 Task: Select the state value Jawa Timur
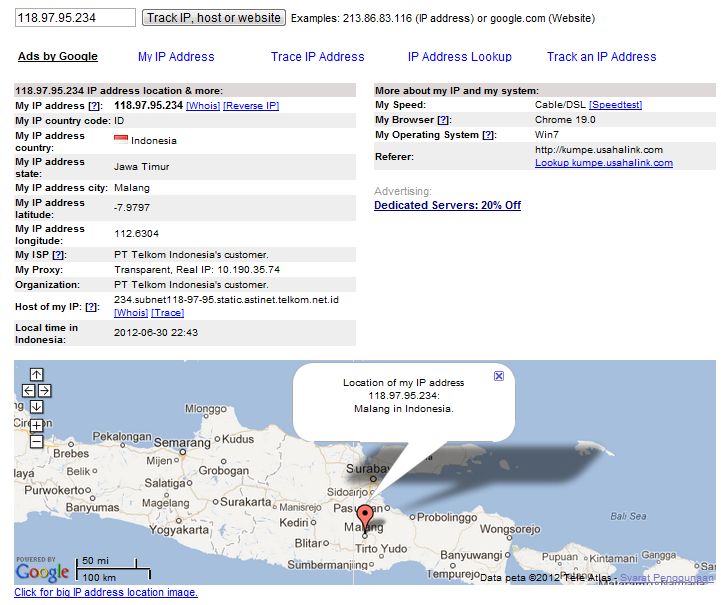142,167
